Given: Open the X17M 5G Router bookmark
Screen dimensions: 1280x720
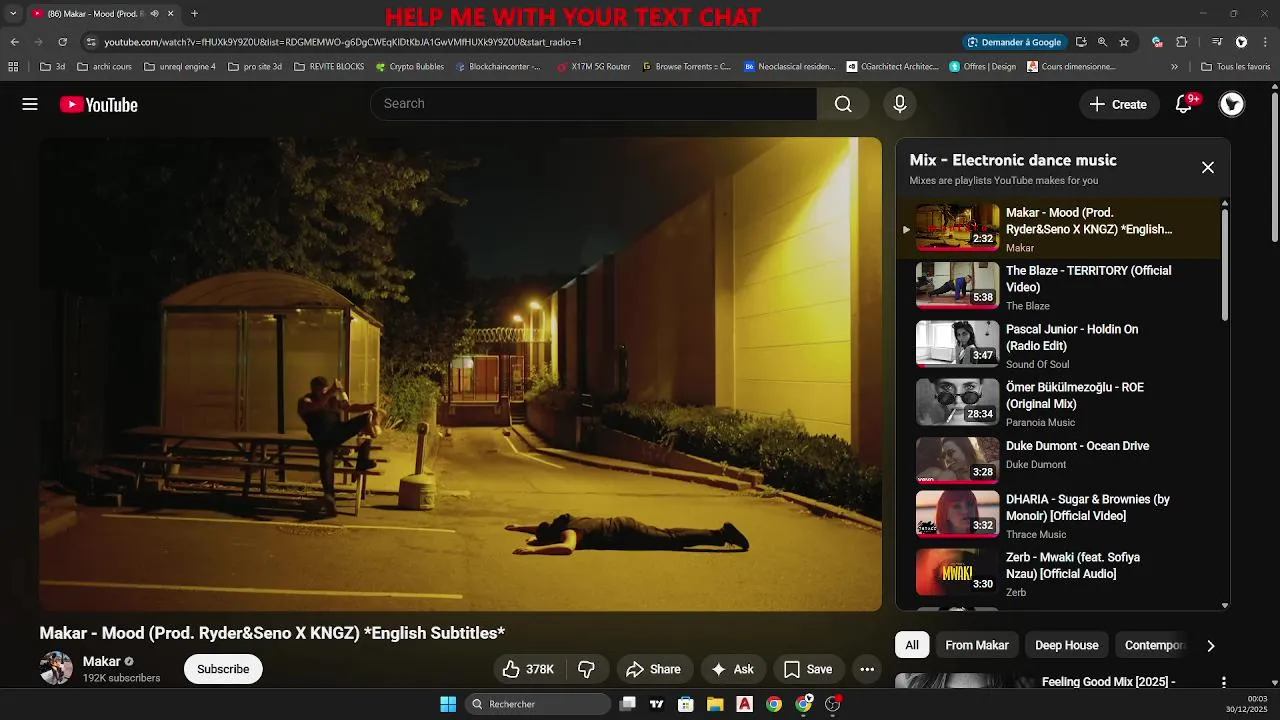Looking at the screenshot, I should click(593, 67).
